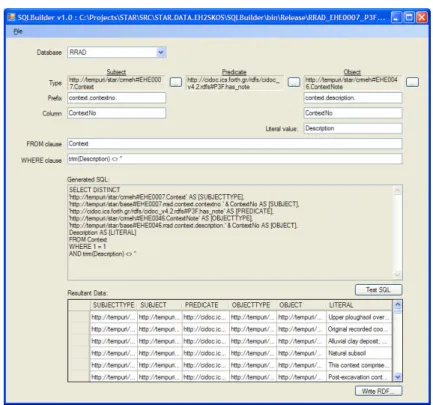Screen dimensions: 433x405
Task: Click Generated SQL scroll down arrow
Action: coord(397,275)
